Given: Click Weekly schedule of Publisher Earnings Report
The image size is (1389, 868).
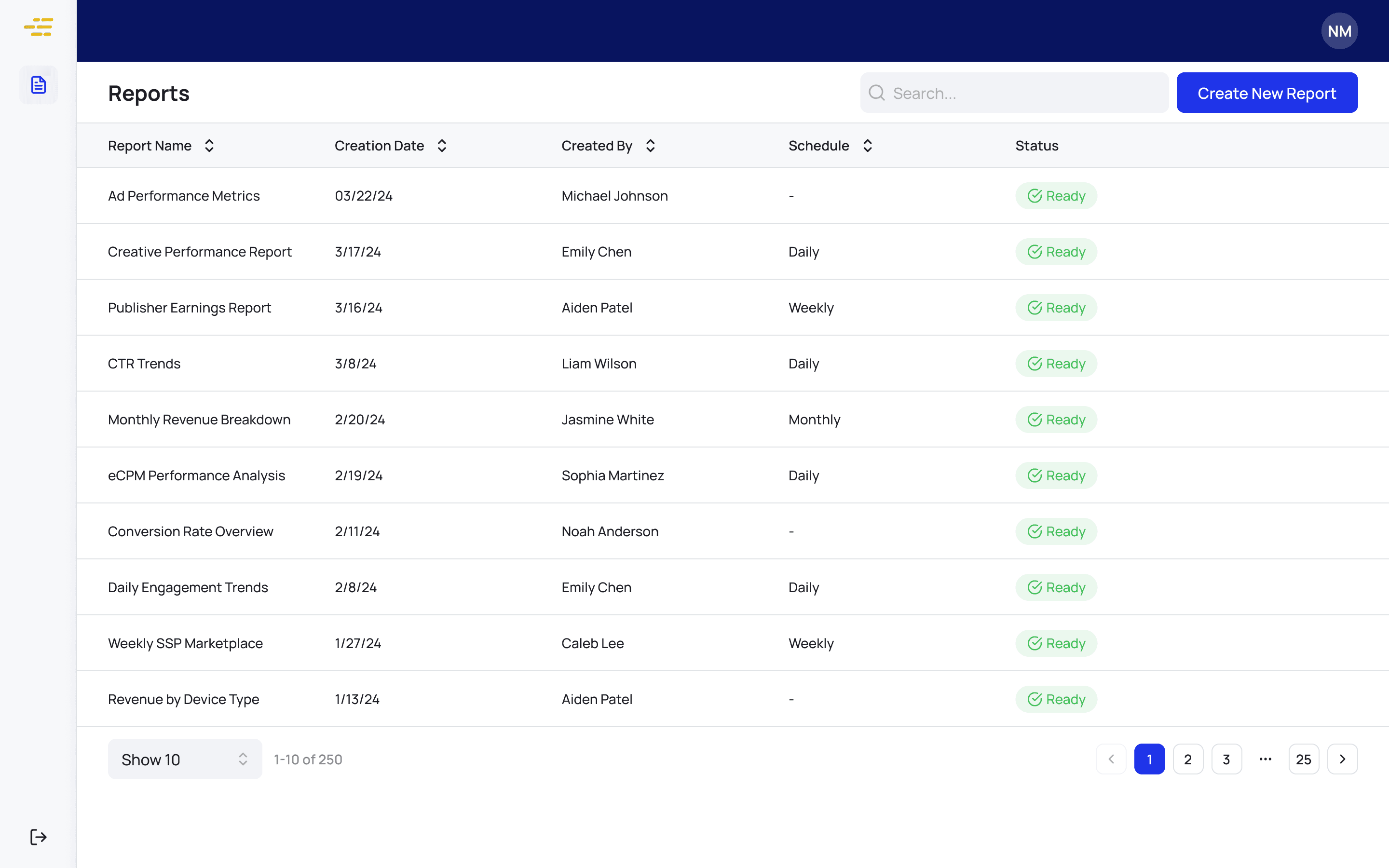Looking at the screenshot, I should [811, 308].
